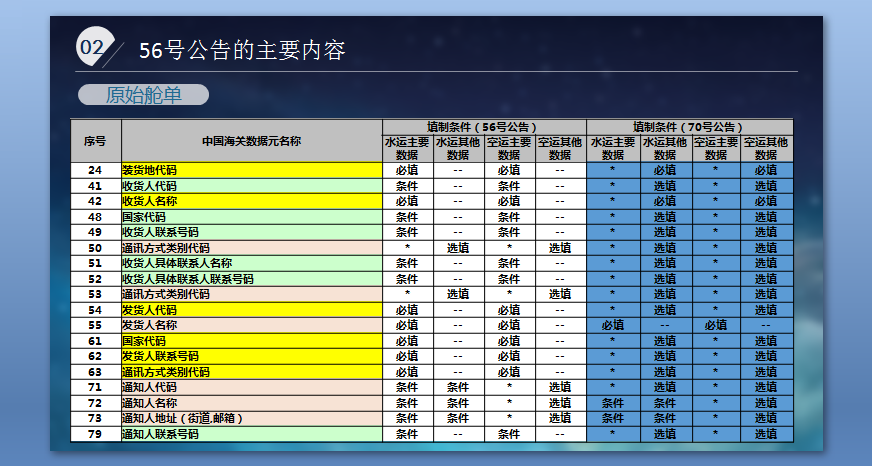Click the 收货人具体联系人名称 cell
This screenshot has height=466, width=872.
click(251, 263)
